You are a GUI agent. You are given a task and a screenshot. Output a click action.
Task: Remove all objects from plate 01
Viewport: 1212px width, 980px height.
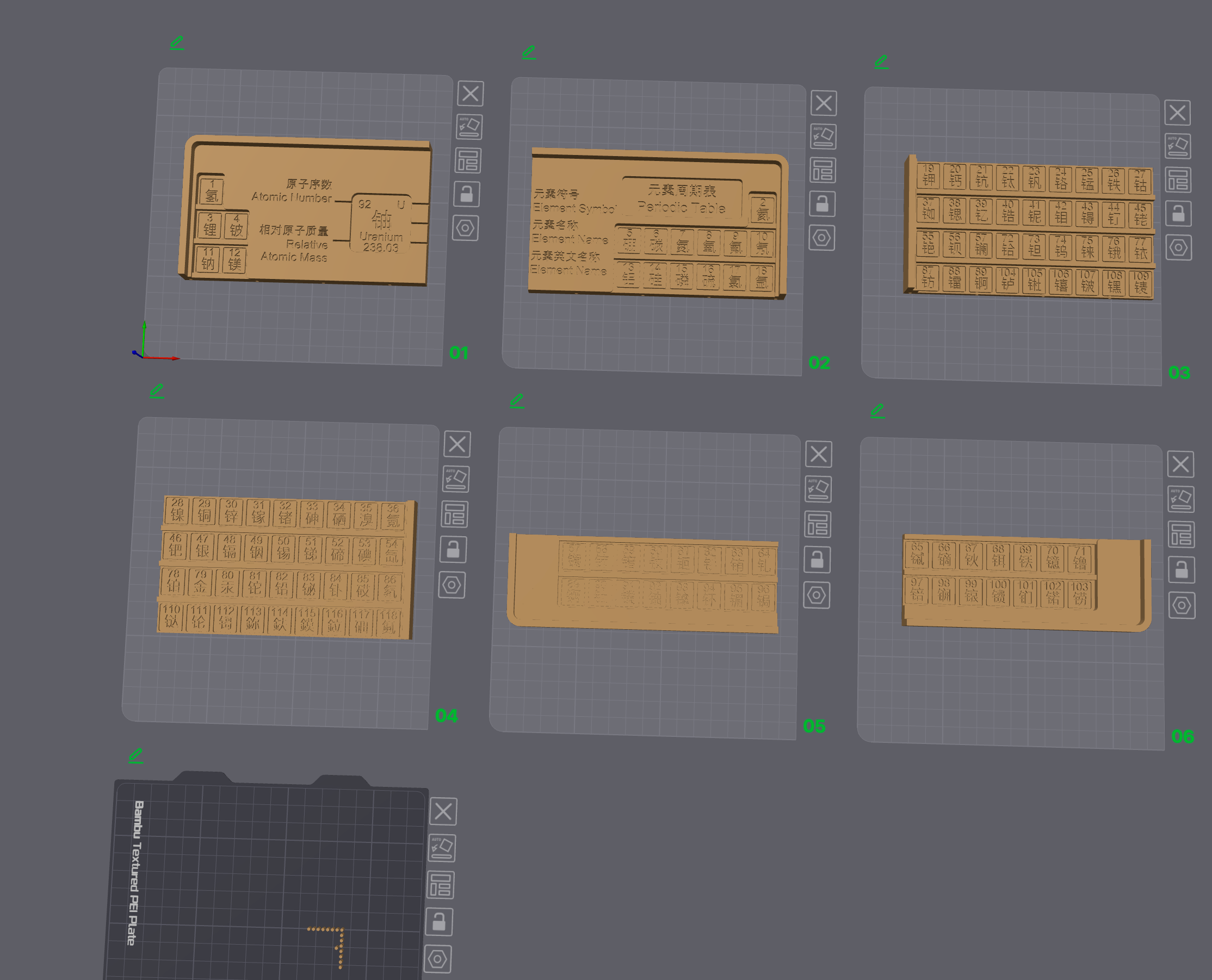click(470, 94)
